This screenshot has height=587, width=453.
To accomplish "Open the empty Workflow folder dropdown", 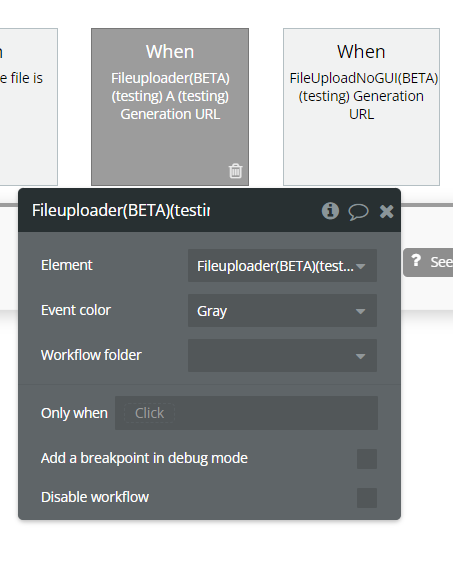I will [282, 356].
